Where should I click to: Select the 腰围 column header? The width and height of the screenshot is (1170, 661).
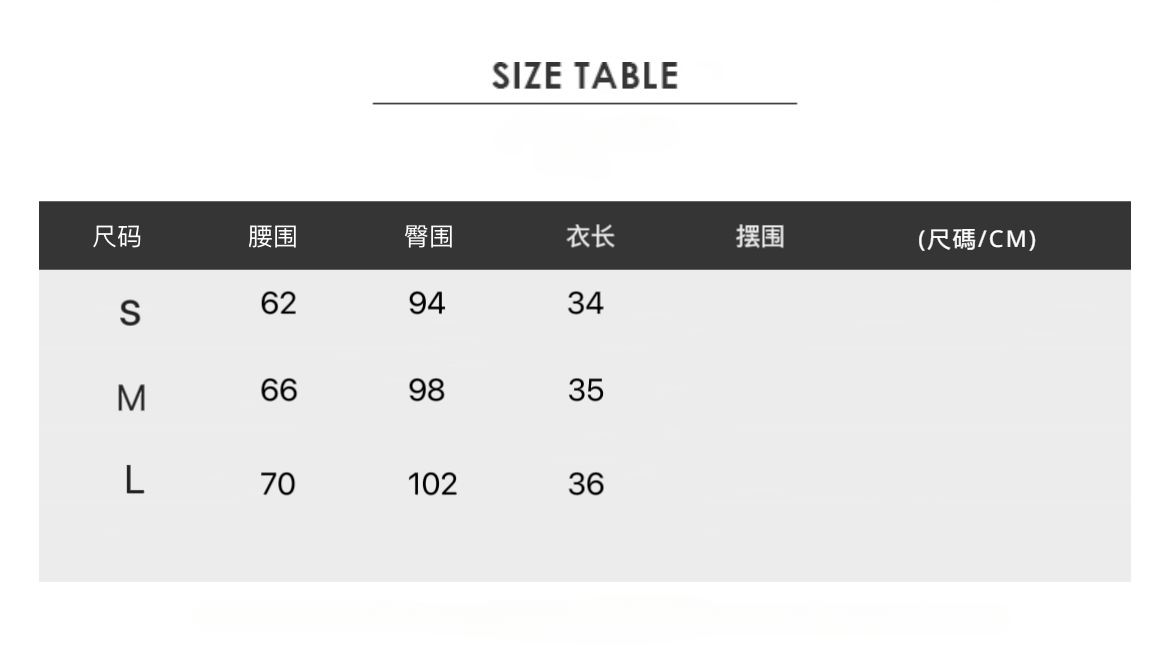coord(273,237)
